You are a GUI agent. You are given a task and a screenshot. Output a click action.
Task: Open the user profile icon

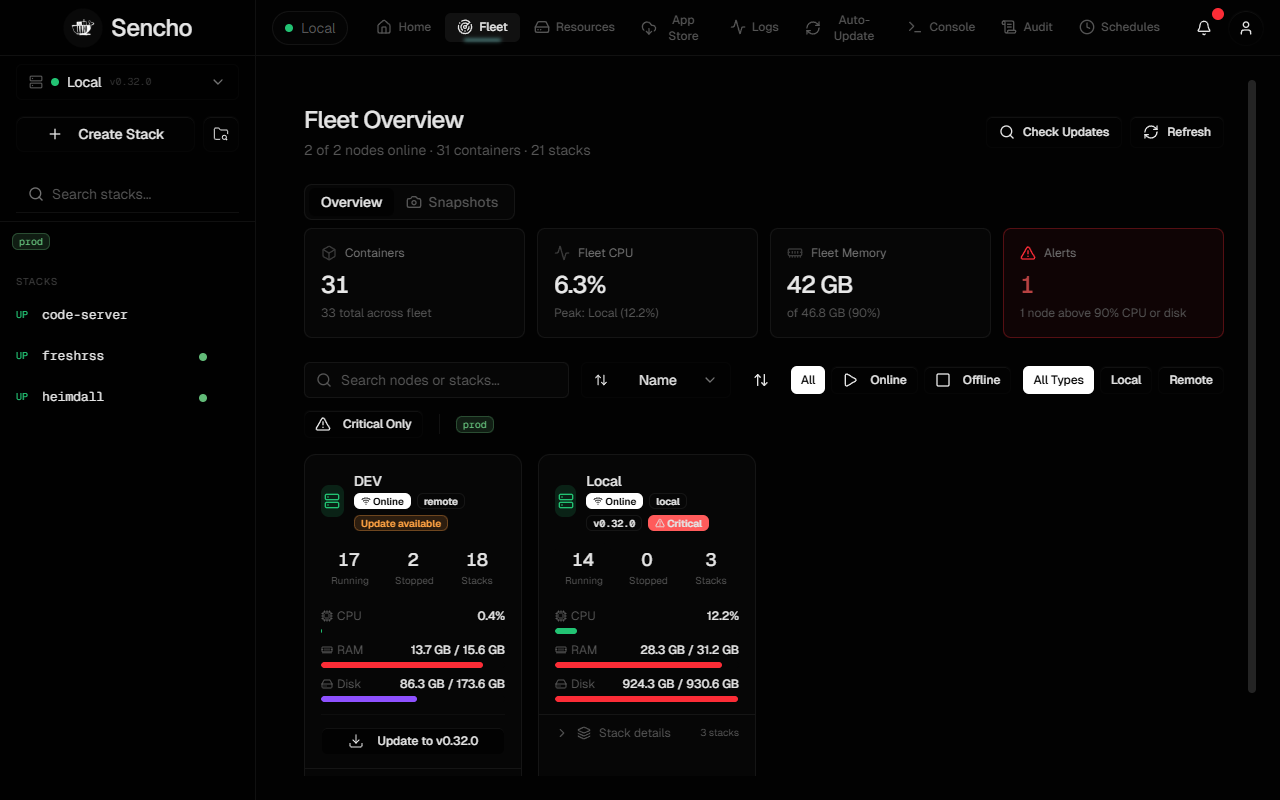coord(1246,28)
